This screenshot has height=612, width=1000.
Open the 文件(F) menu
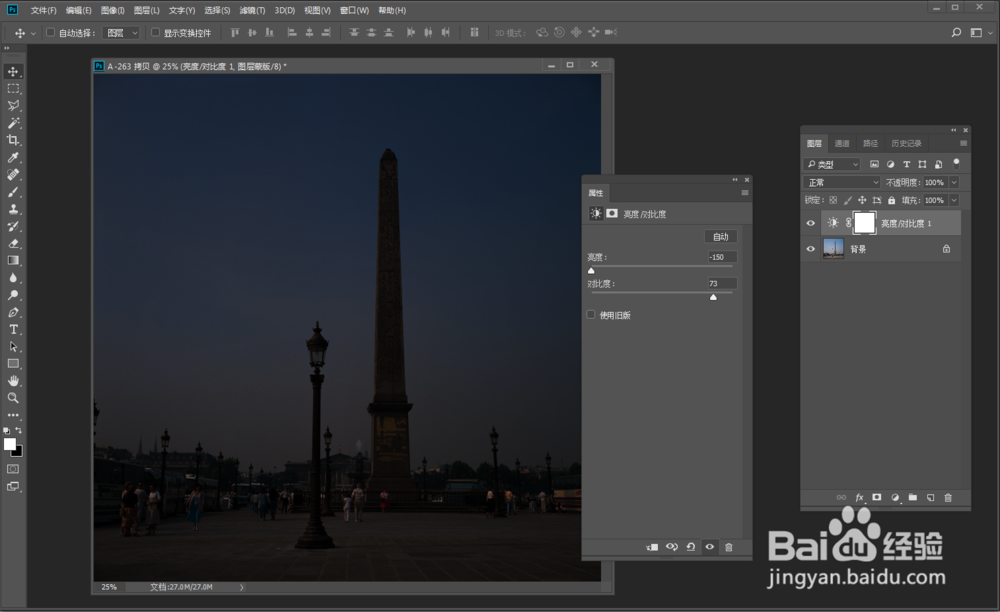click(43, 10)
